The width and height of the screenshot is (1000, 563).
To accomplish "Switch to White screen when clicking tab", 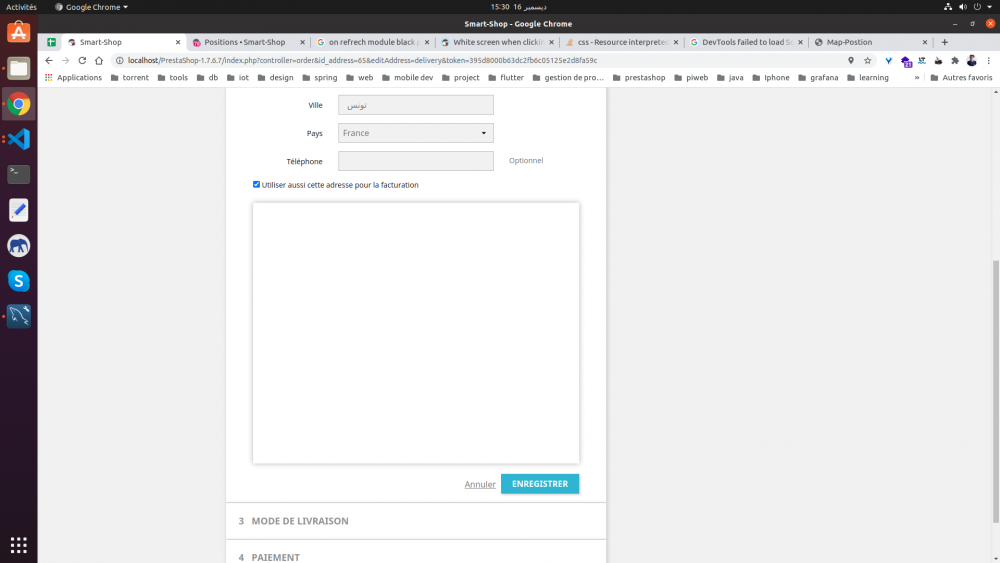I will (x=497, y=42).
